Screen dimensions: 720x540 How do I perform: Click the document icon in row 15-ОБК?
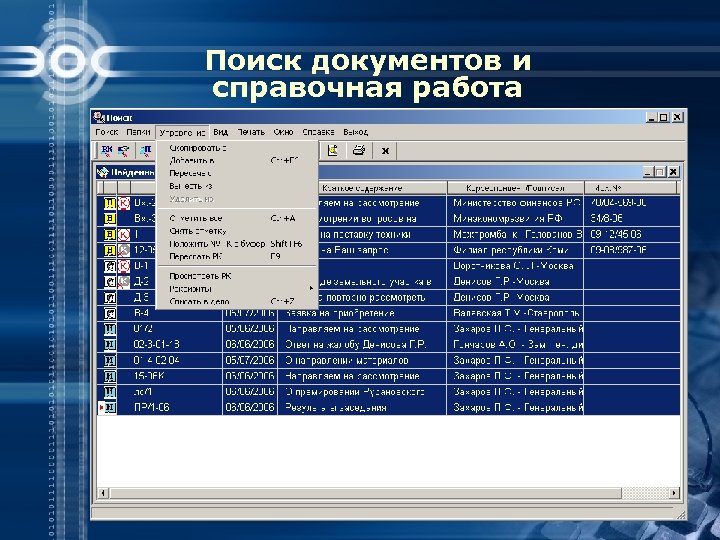110,376
